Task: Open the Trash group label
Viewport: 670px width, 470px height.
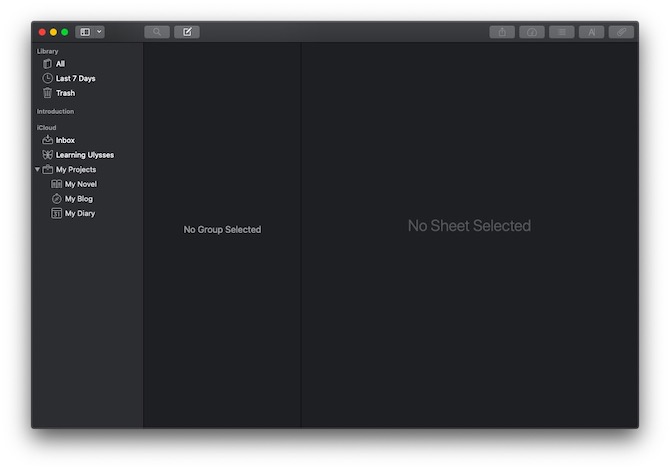Action: 65,93
